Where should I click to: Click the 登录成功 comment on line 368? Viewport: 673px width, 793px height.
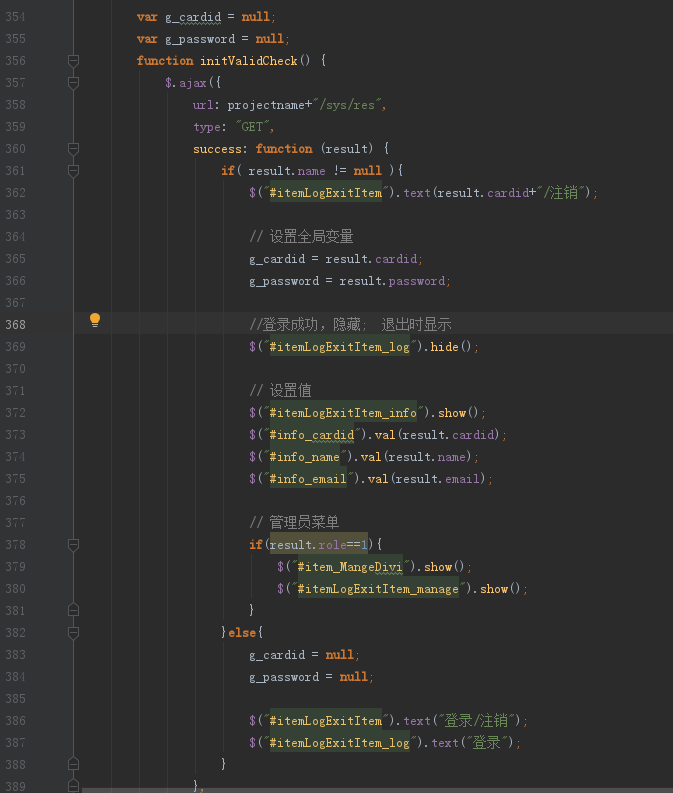point(350,325)
